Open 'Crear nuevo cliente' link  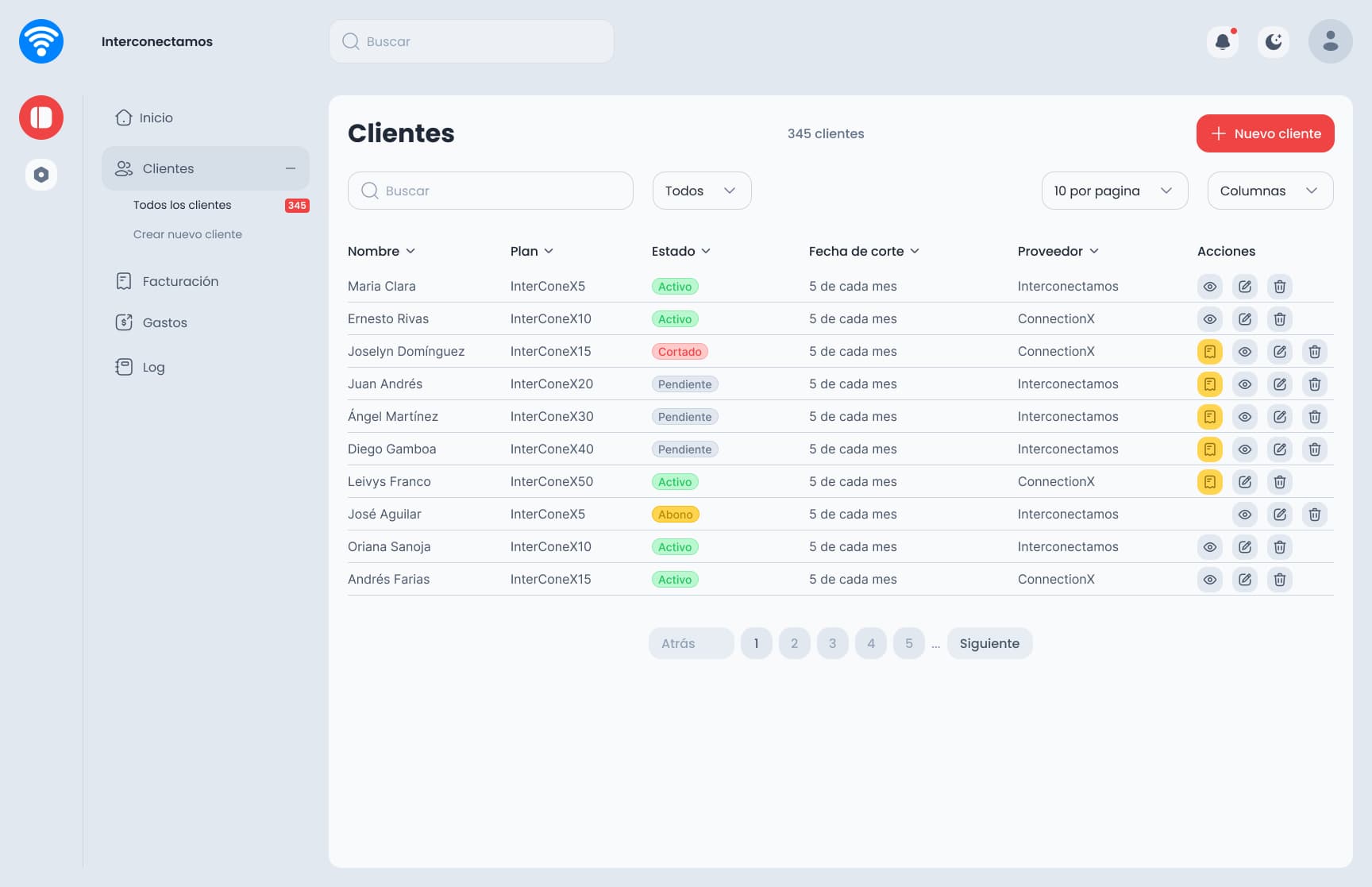click(x=187, y=233)
